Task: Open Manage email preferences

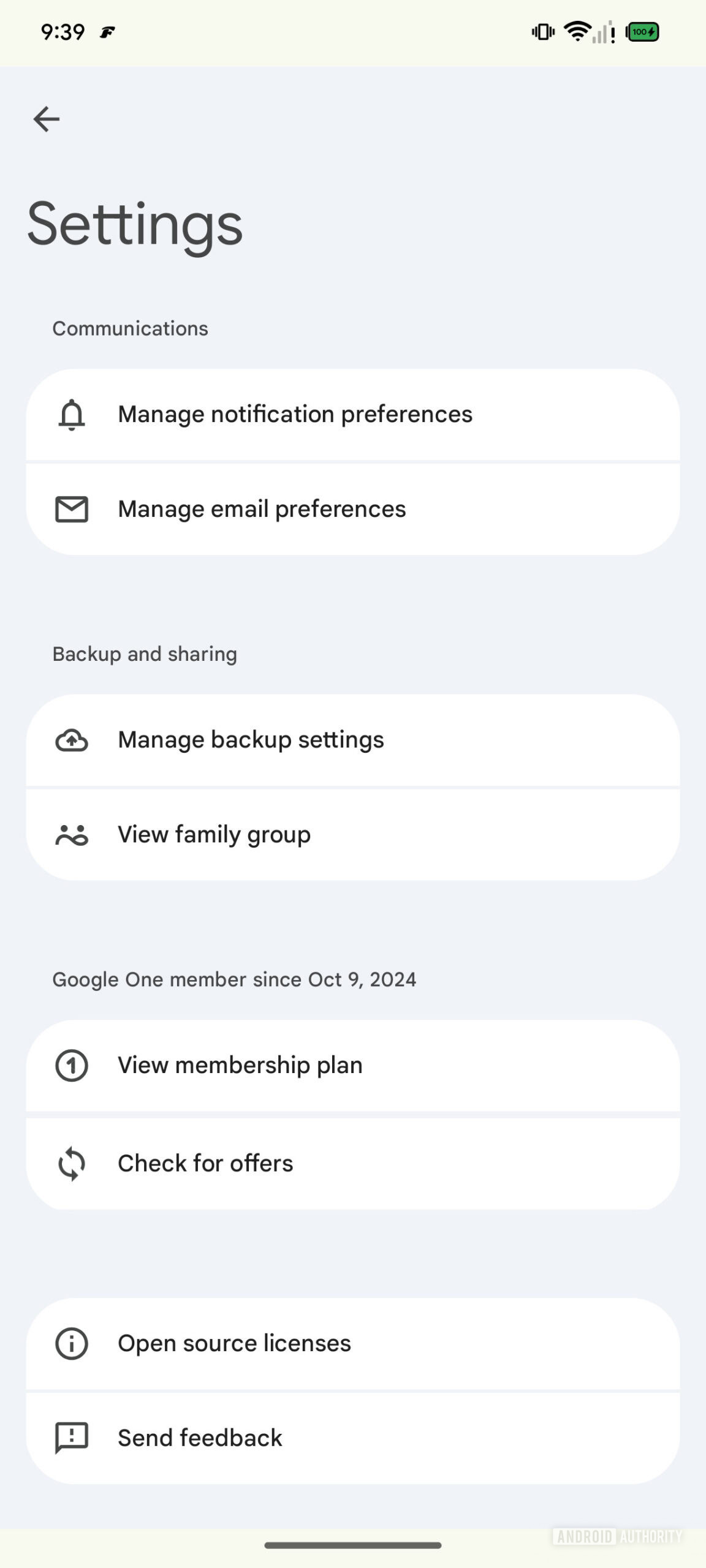Action: click(353, 509)
